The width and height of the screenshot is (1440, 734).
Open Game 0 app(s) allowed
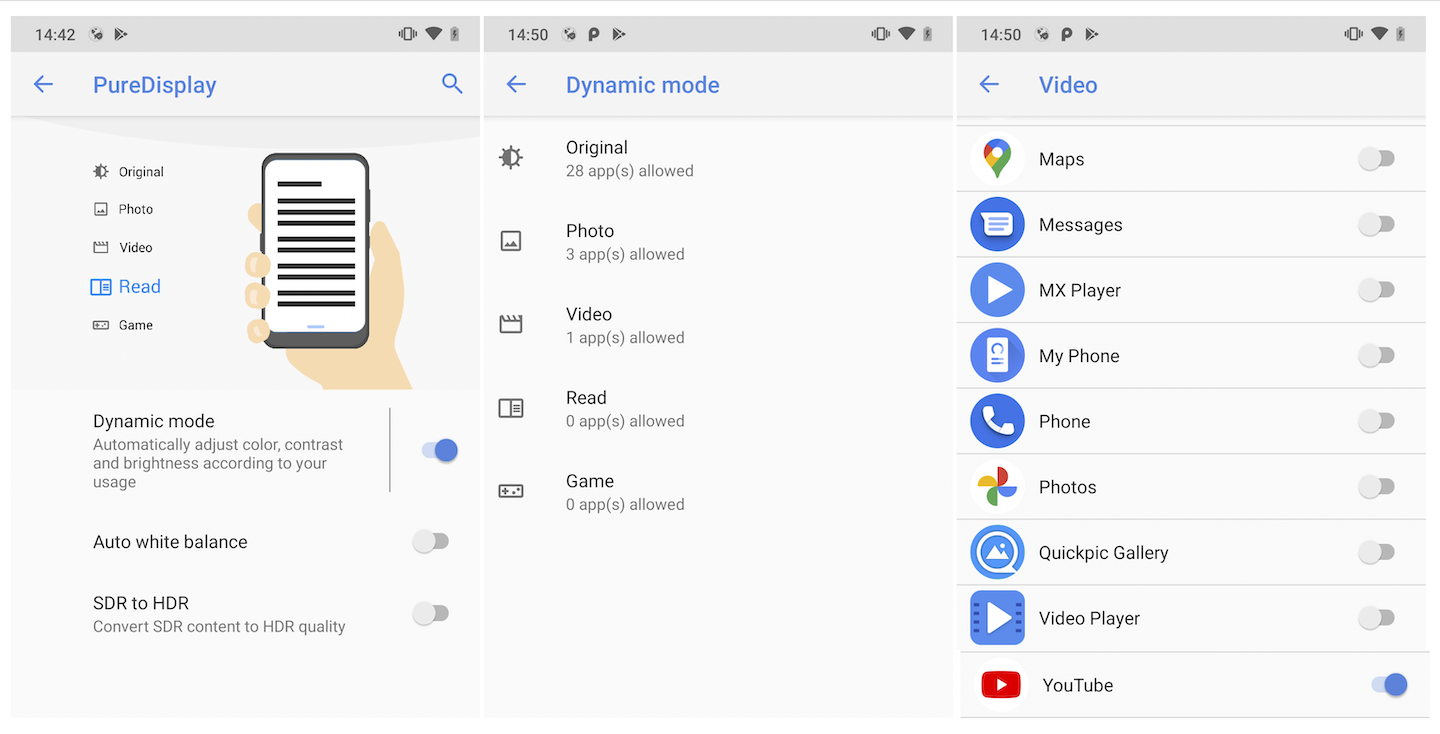(718, 492)
